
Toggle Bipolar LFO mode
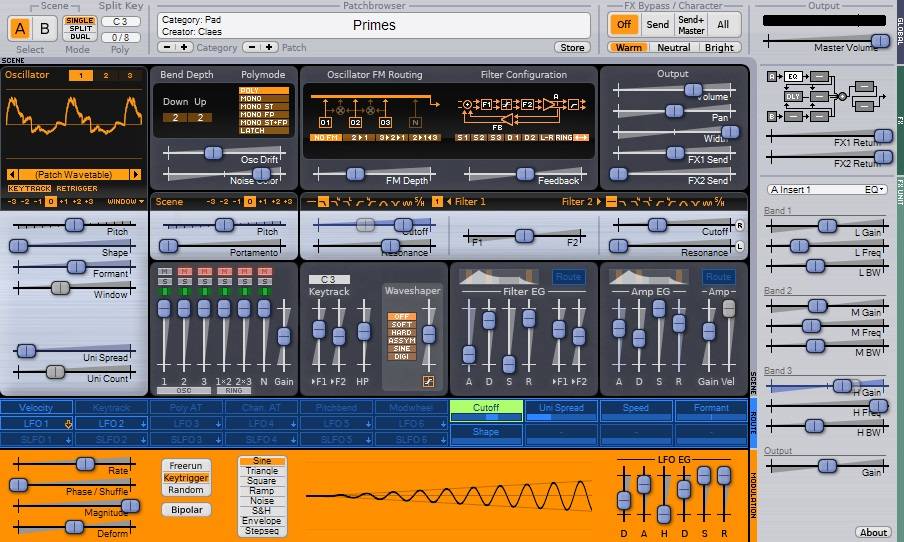(186, 510)
